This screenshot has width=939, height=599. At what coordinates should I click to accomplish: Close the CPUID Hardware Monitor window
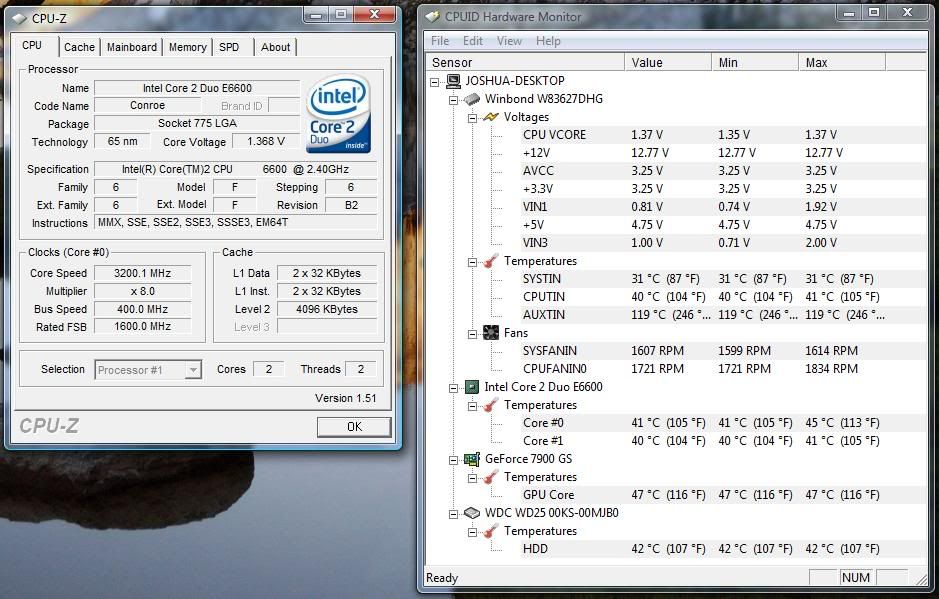908,12
